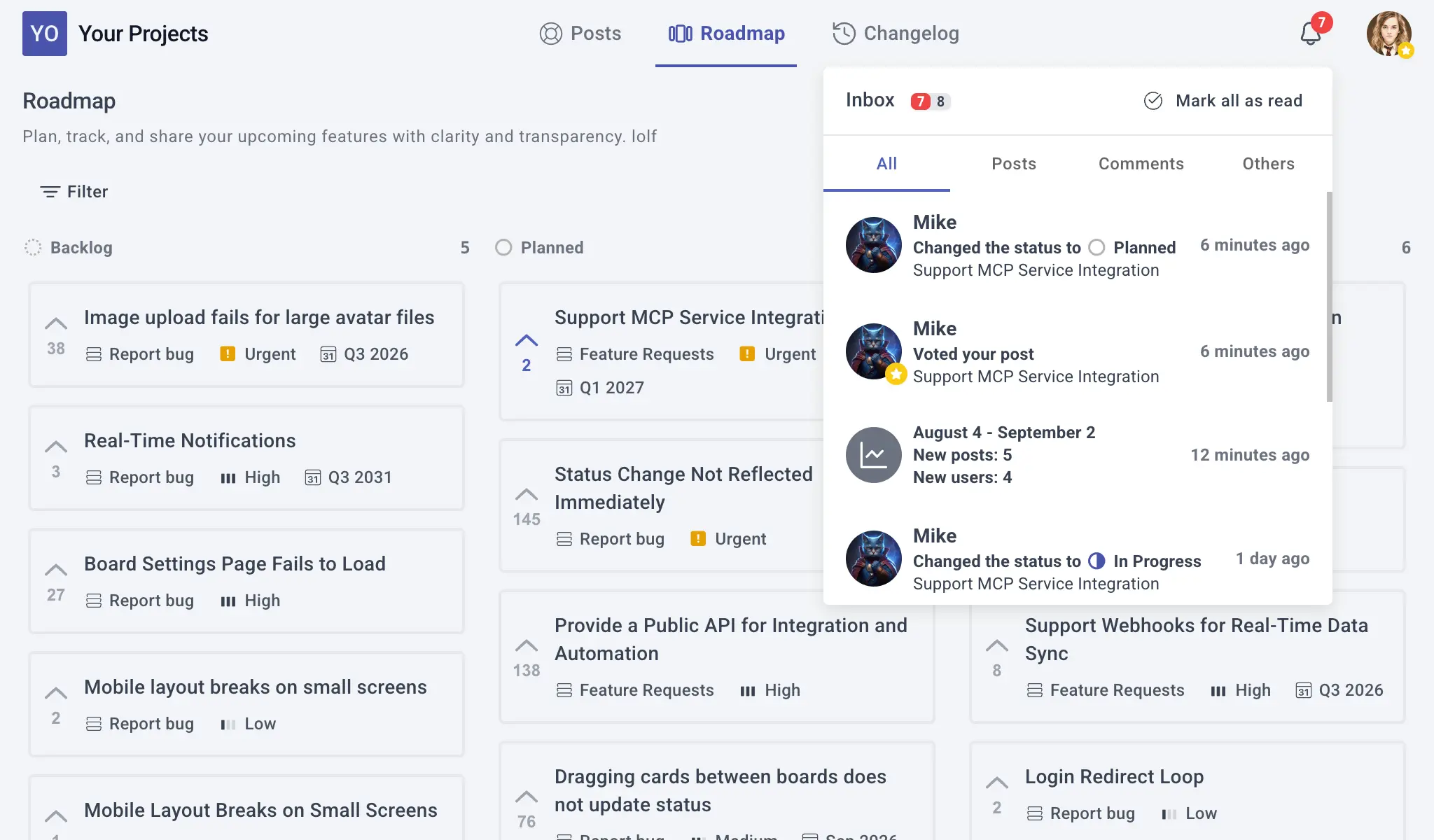Image resolution: width=1434 pixels, height=840 pixels.
Task: Open Mike's Voted your post notification
Action: coord(1077,351)
